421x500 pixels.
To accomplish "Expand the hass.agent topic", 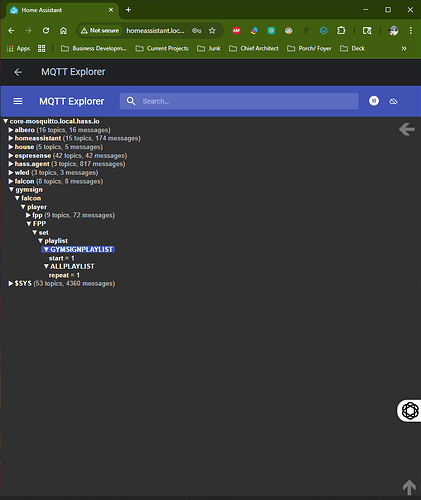I will pos(11,164).
